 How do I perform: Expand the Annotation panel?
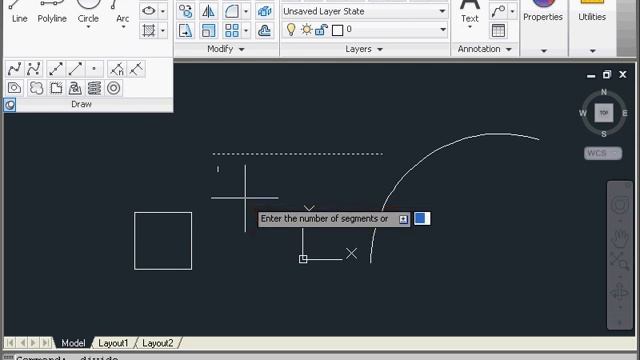pyautogui.click(x=484, y=49)
